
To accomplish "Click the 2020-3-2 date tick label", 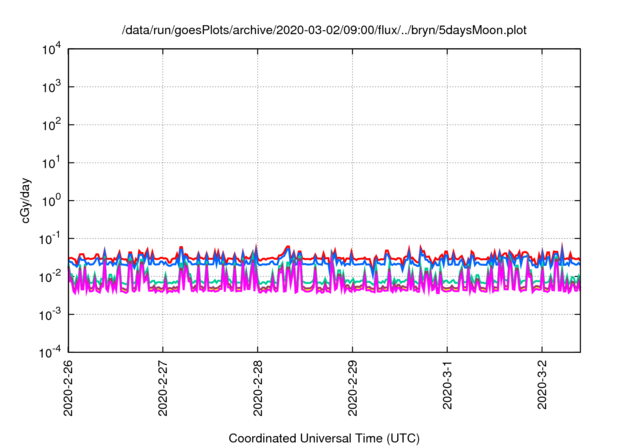I will point(542,385).
